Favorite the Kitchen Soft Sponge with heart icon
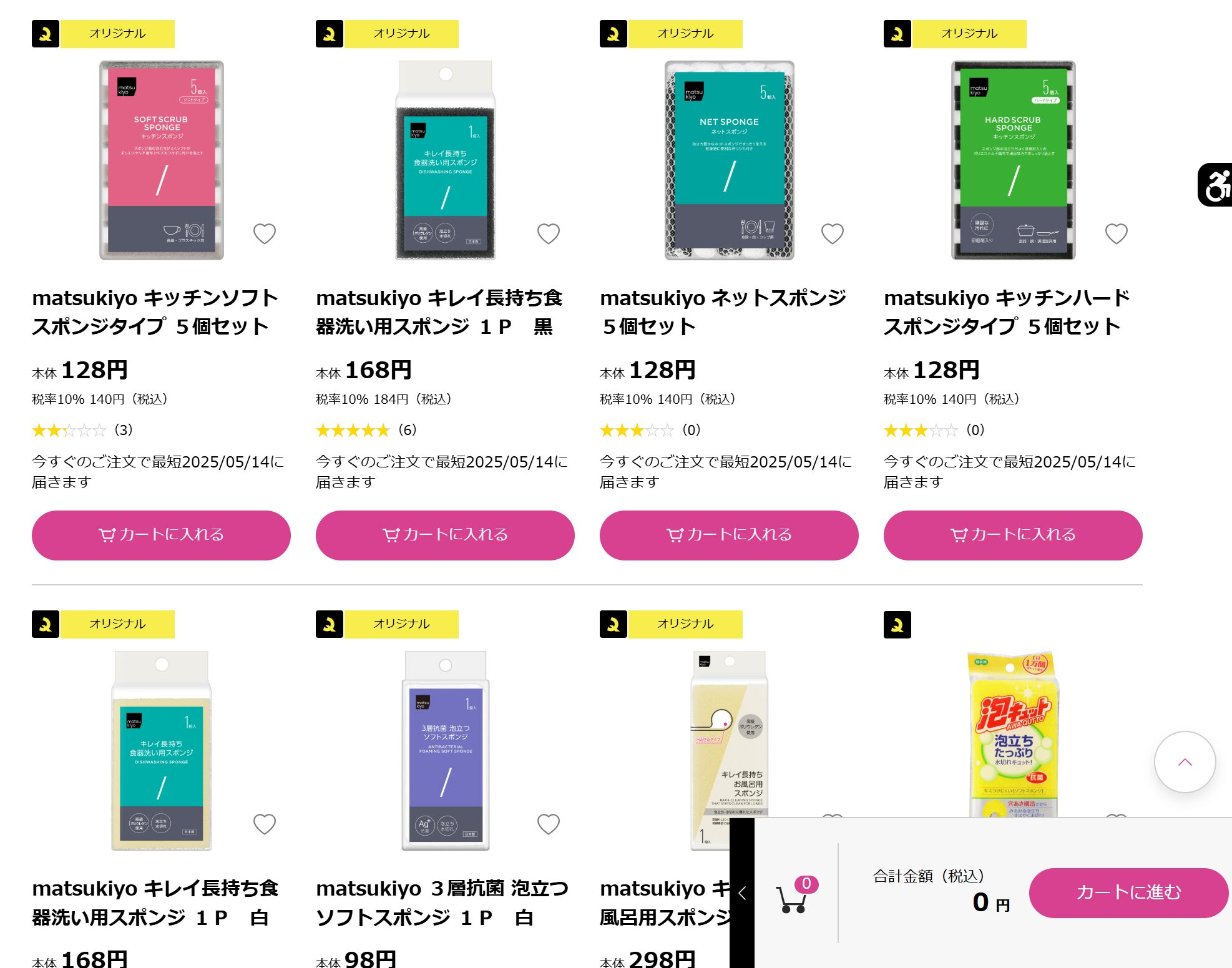 (x=265, y=233)
